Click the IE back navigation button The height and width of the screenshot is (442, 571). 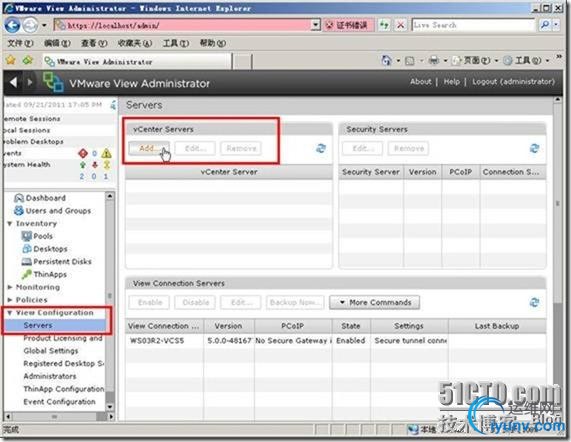[x=12, y=25]
